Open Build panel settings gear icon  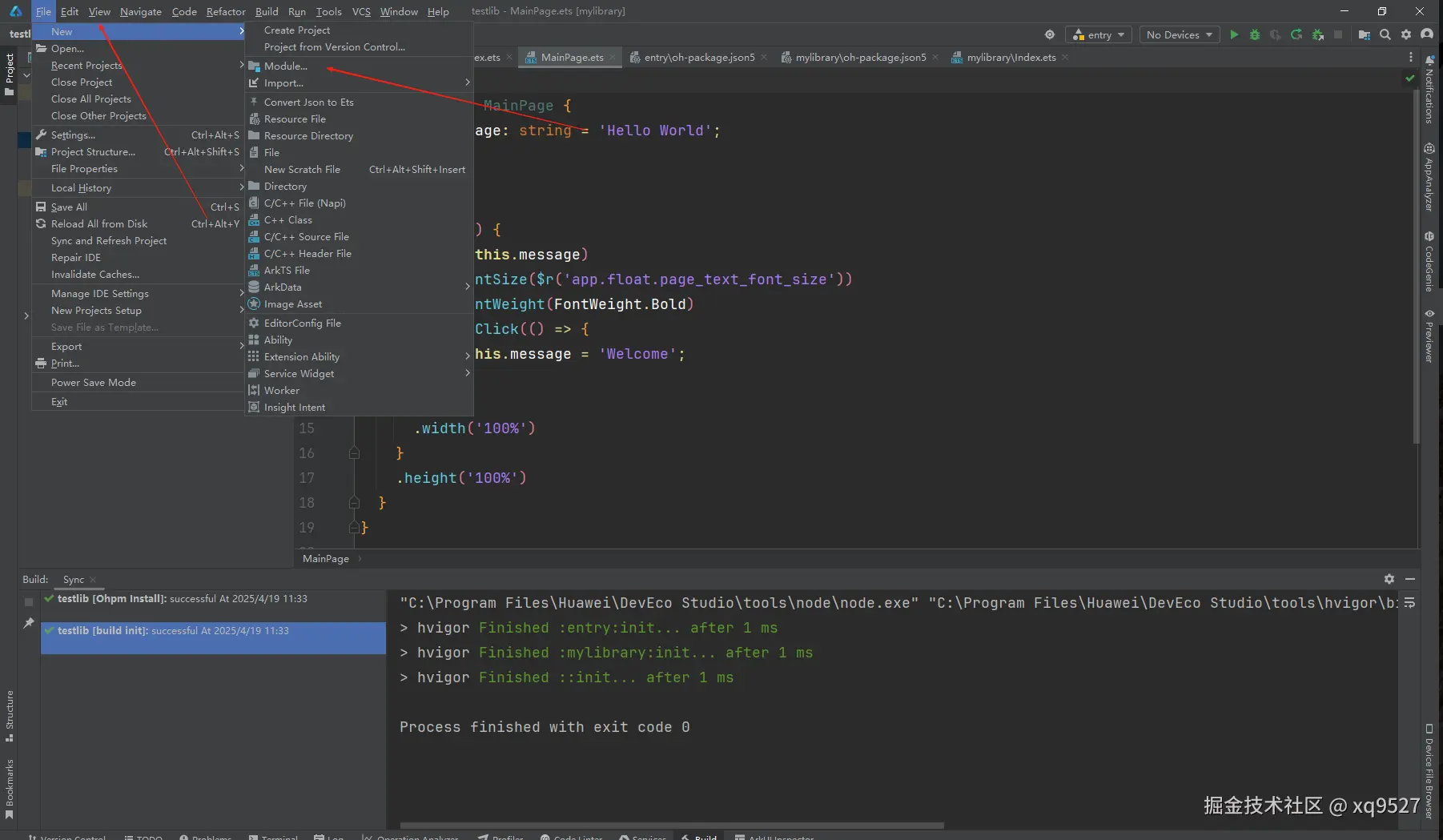click(x=1389, y=579)
